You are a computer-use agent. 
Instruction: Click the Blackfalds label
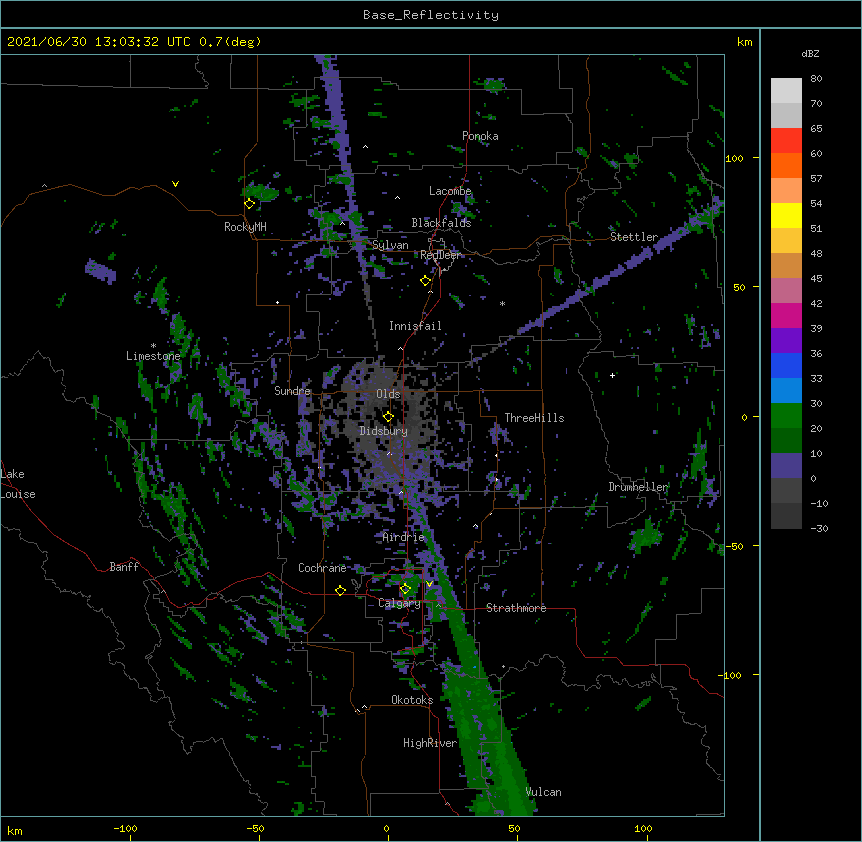point(441,223)
